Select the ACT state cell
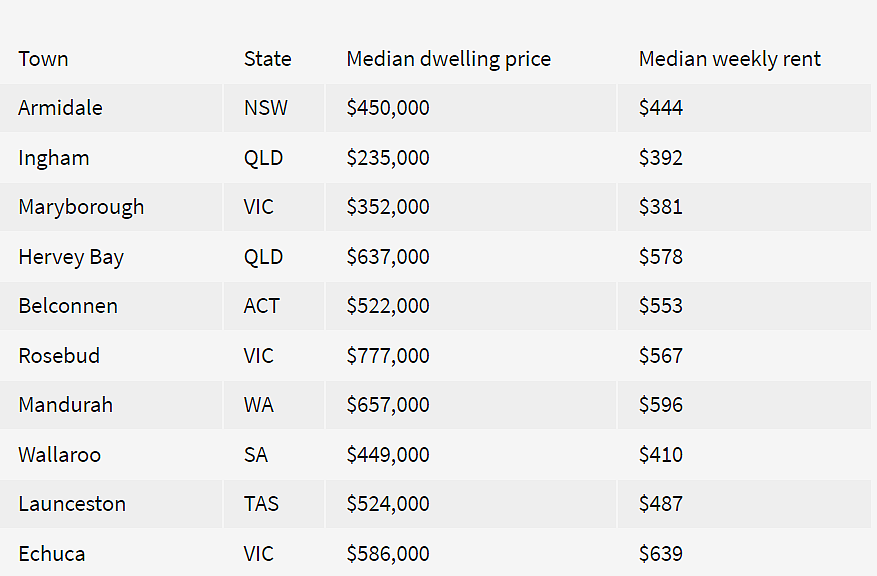 [262, 306]
